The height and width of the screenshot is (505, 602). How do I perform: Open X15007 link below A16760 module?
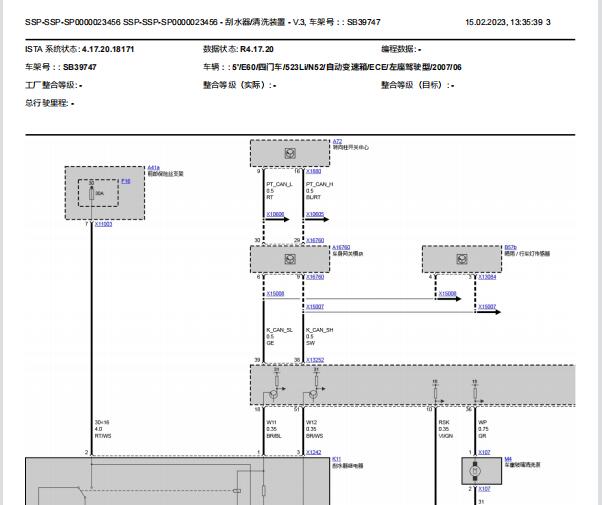click(x=315, y=307)
